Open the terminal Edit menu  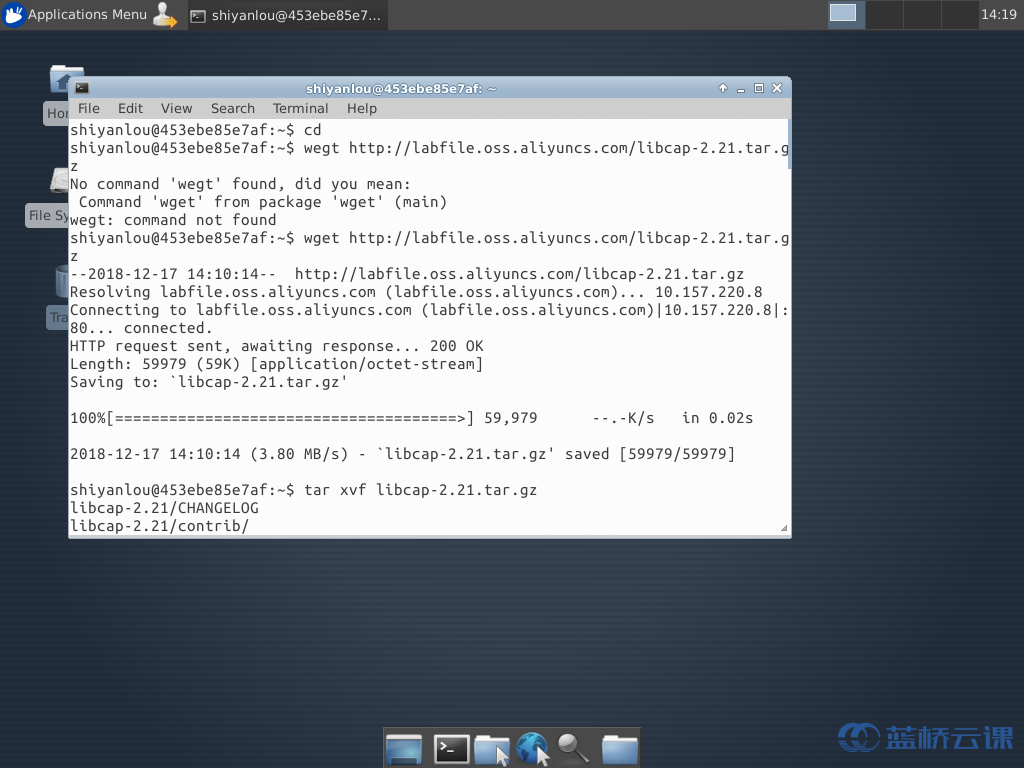tap(130, 108)
